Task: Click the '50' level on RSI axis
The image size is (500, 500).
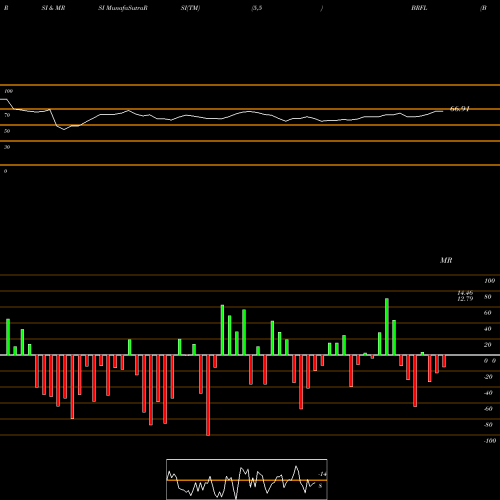Action: point(7,131)
